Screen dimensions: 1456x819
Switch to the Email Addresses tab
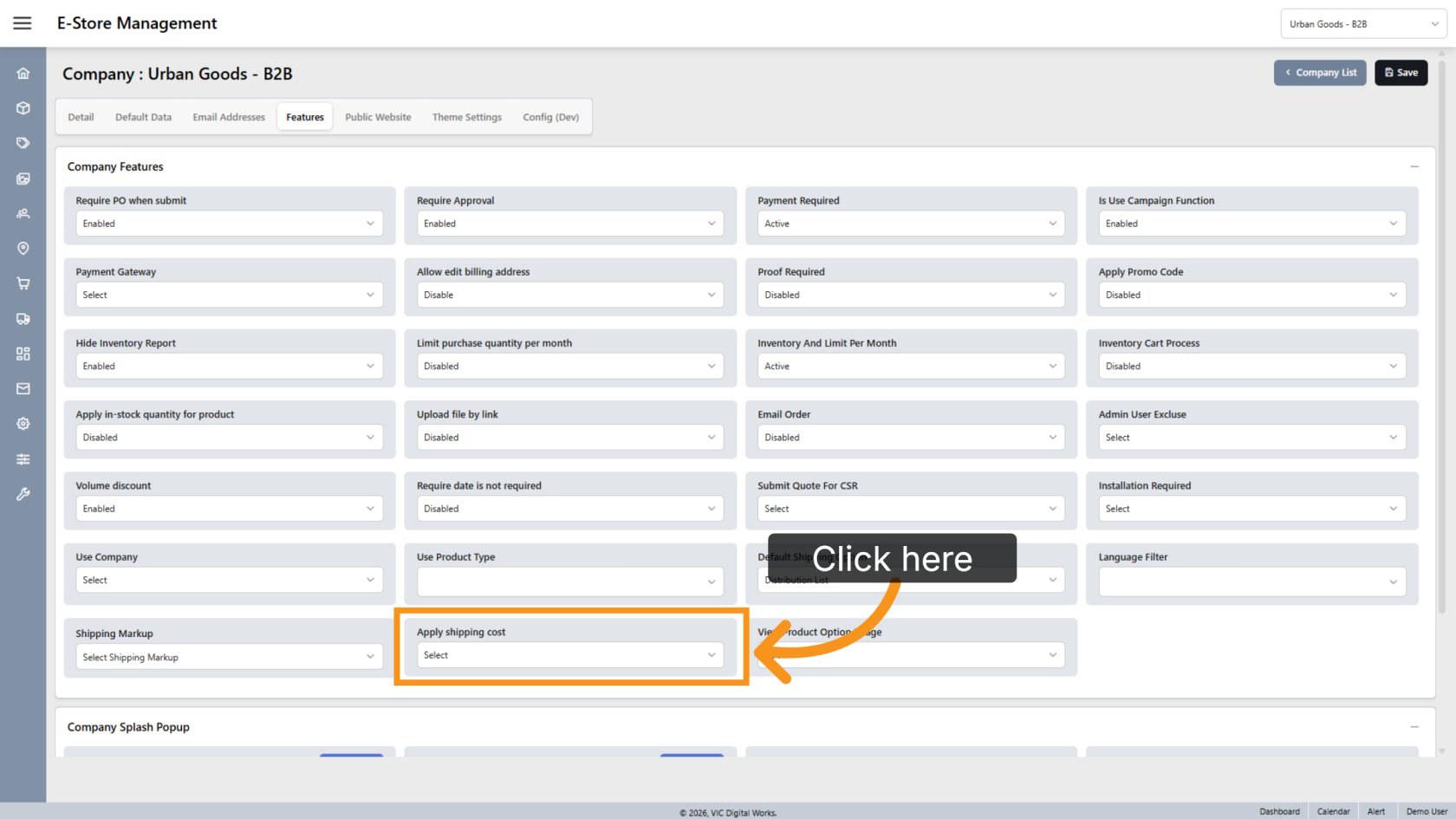point(229,117)
